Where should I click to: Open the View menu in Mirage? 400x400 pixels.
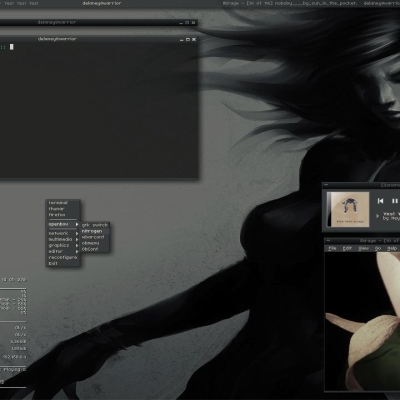[363, 248]
